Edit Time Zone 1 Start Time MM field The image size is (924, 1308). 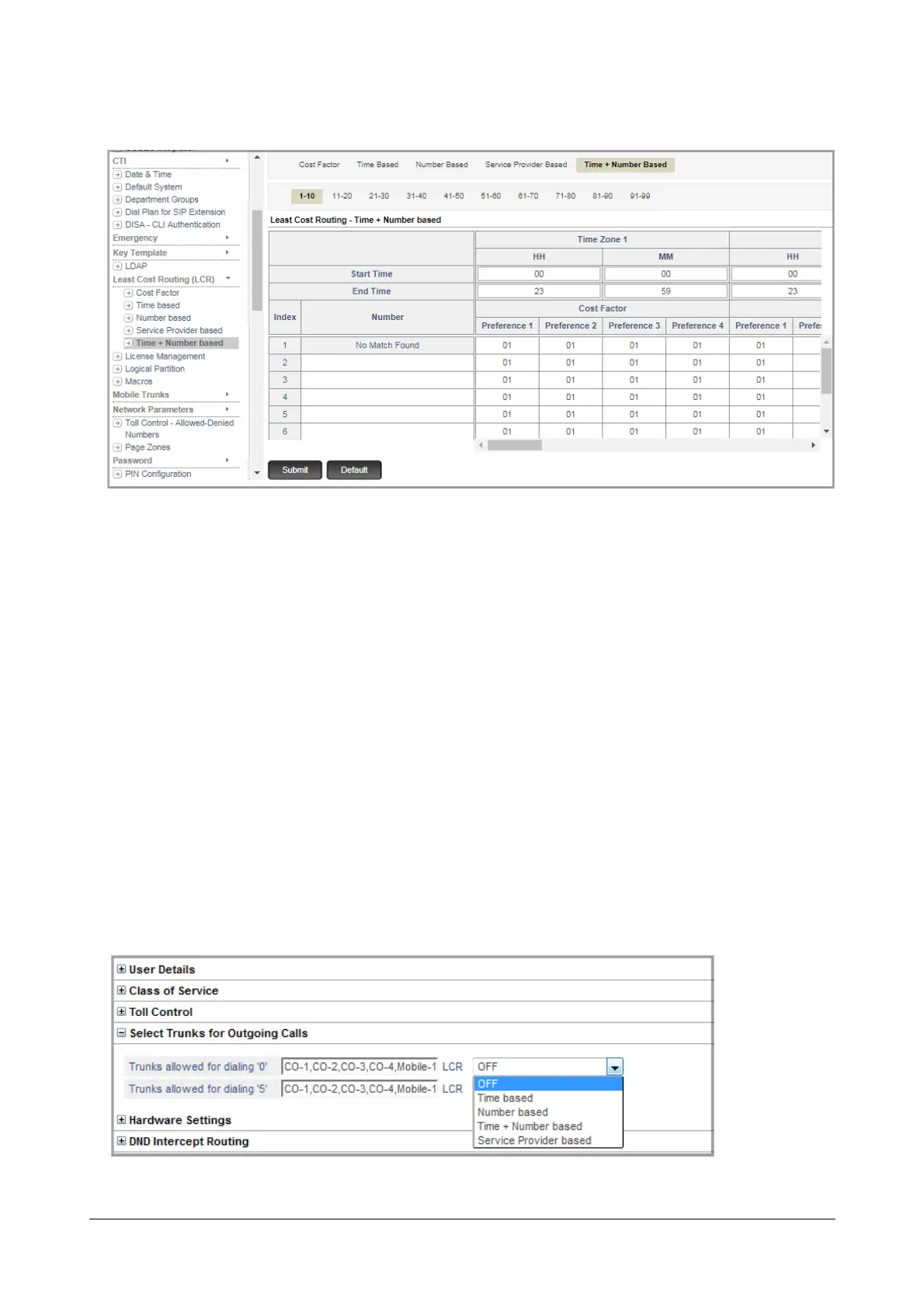665,274
